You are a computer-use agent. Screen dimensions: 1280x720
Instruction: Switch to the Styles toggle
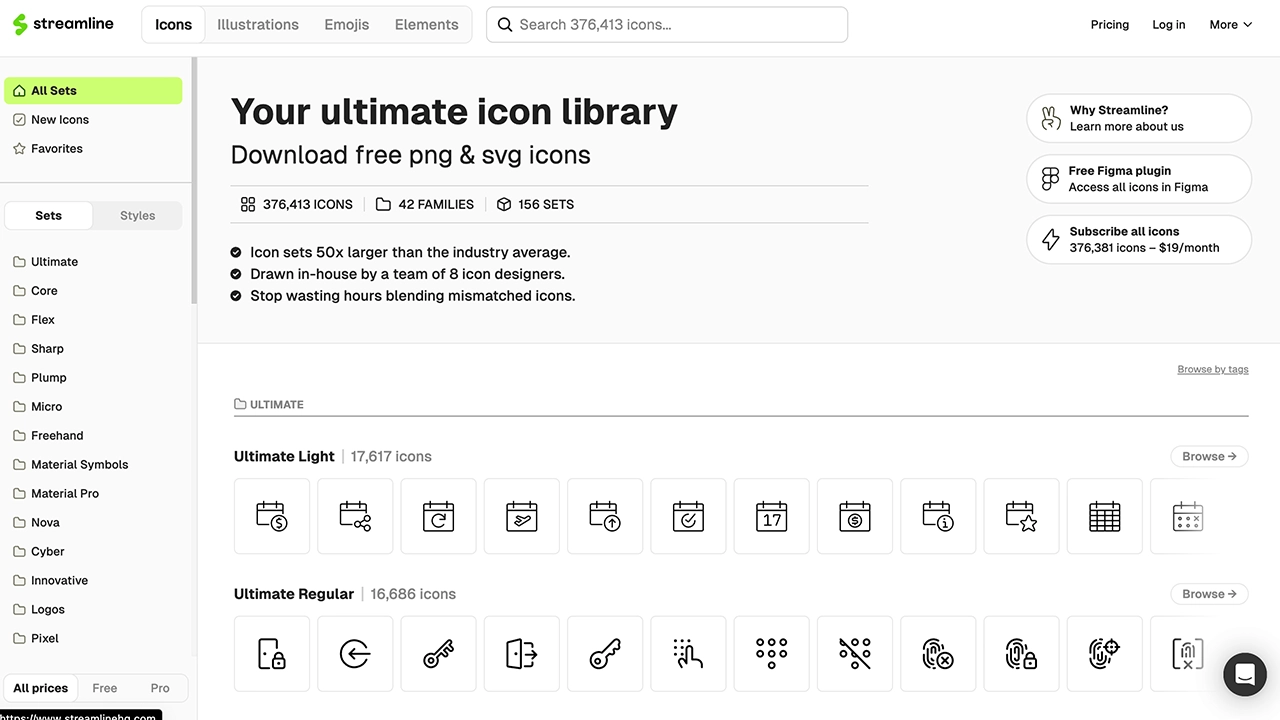coord(137,215)
